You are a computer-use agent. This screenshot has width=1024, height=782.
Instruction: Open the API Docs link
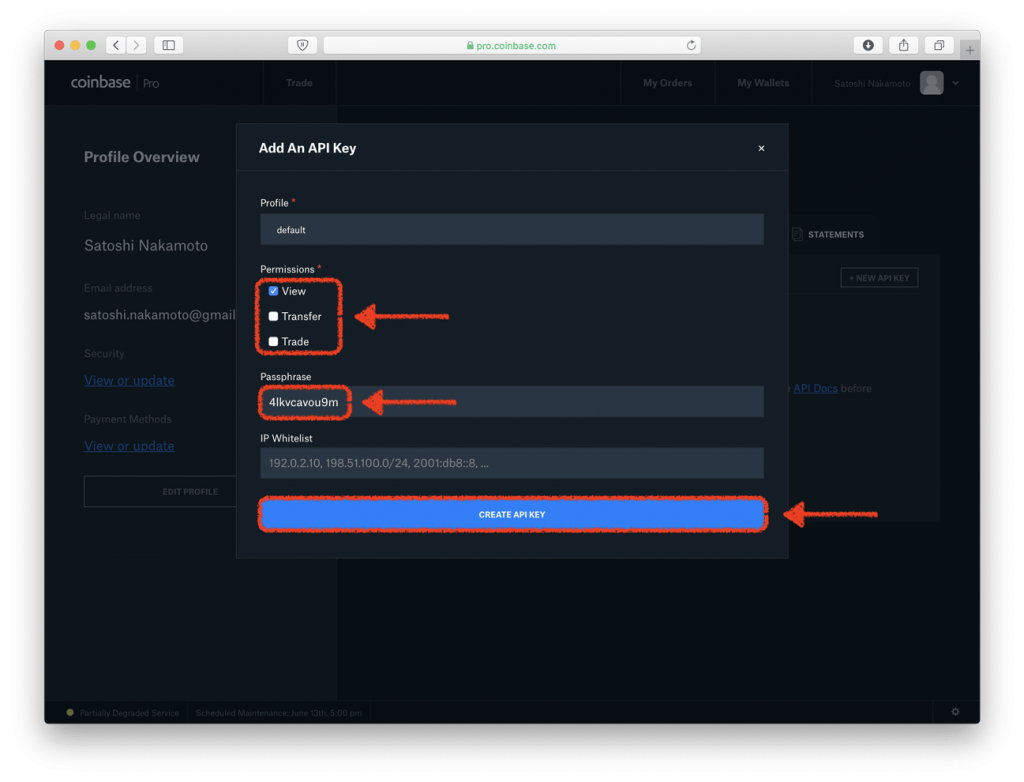point(815,388)
